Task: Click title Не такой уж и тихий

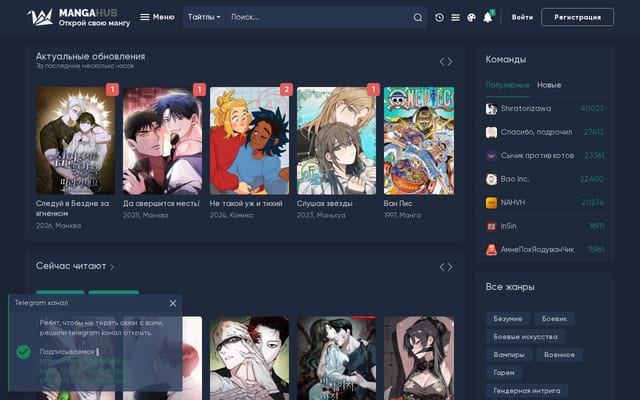Action: coord(246,203)
